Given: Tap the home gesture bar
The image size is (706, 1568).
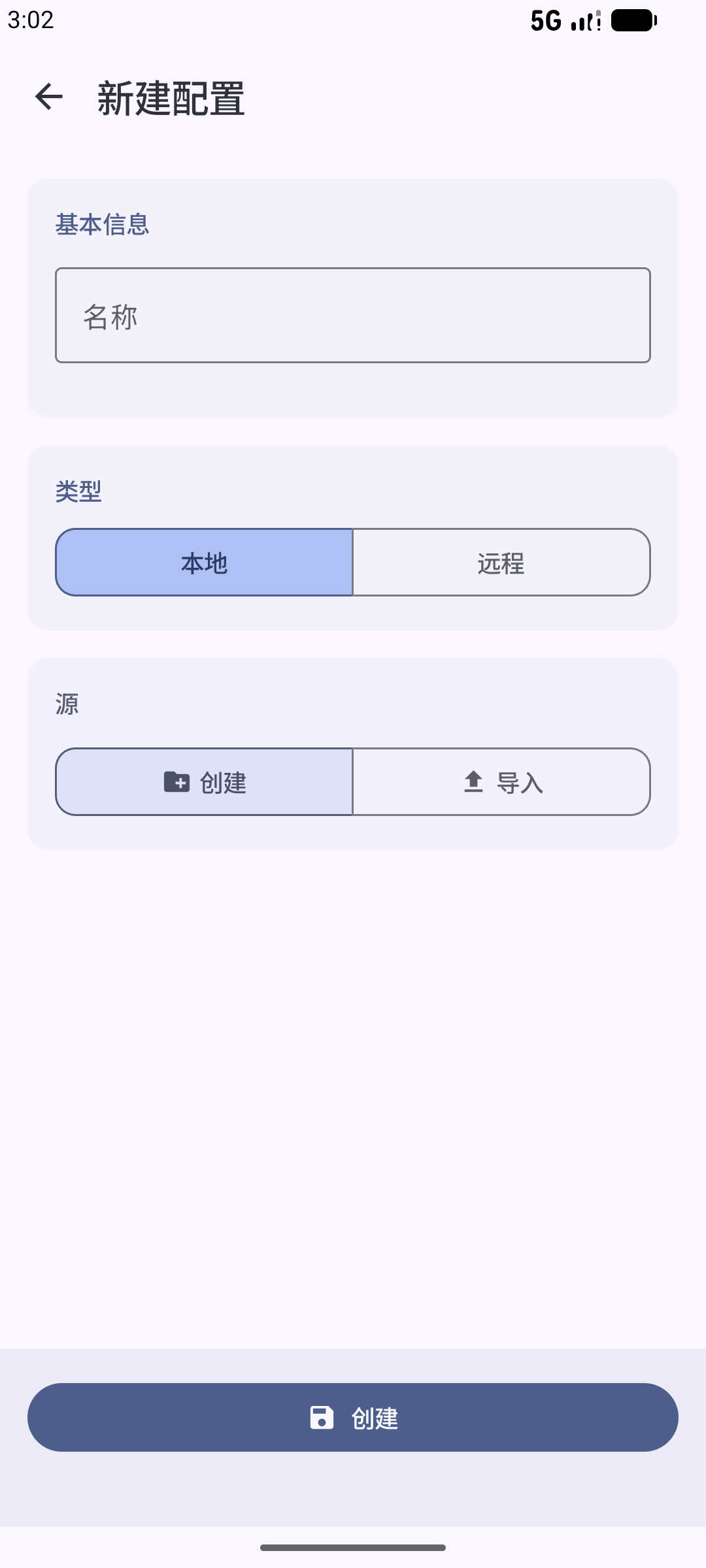Looking at the screenshot, I should 353,1548.
